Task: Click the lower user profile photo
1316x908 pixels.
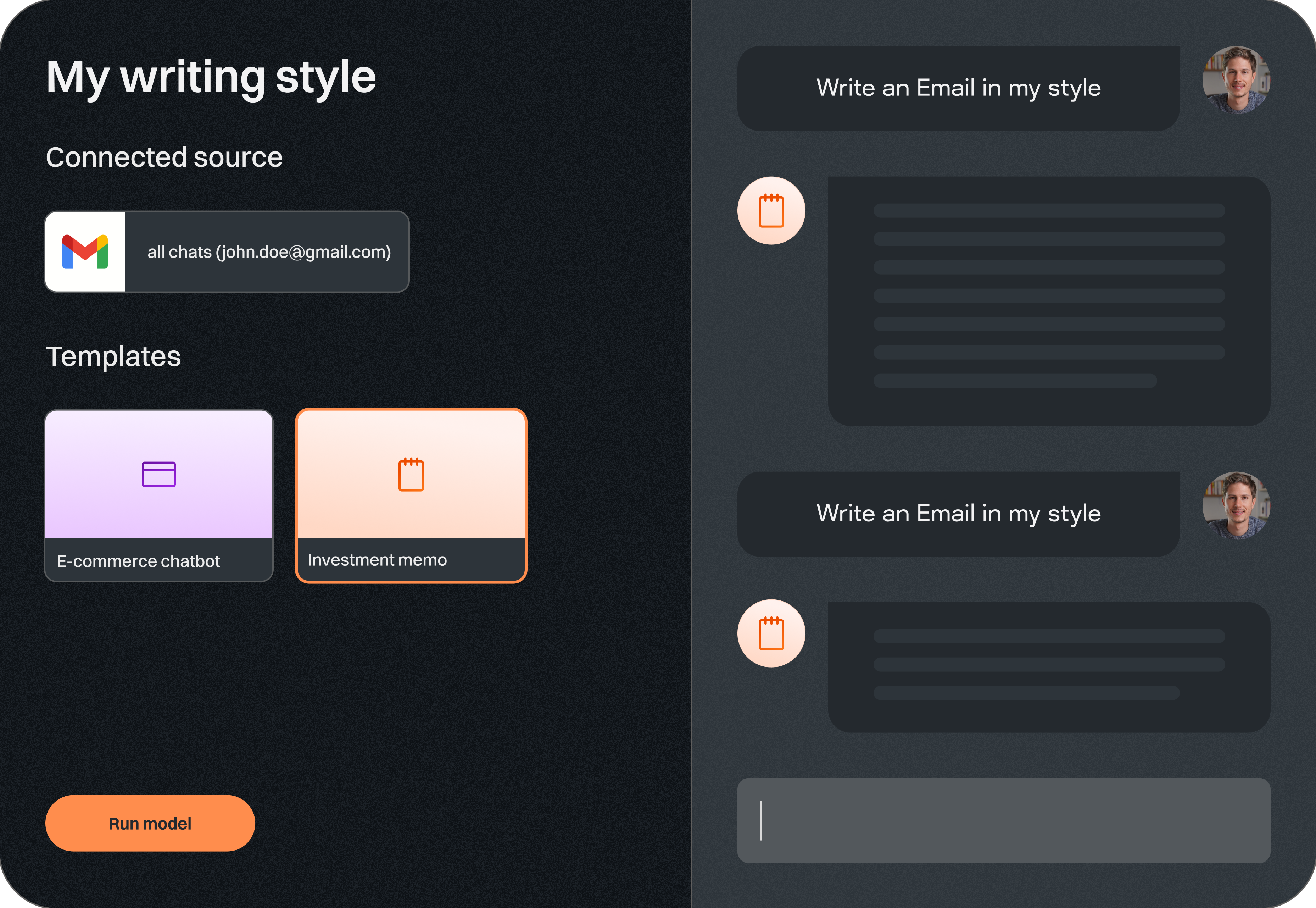Action: [1236, 505]
